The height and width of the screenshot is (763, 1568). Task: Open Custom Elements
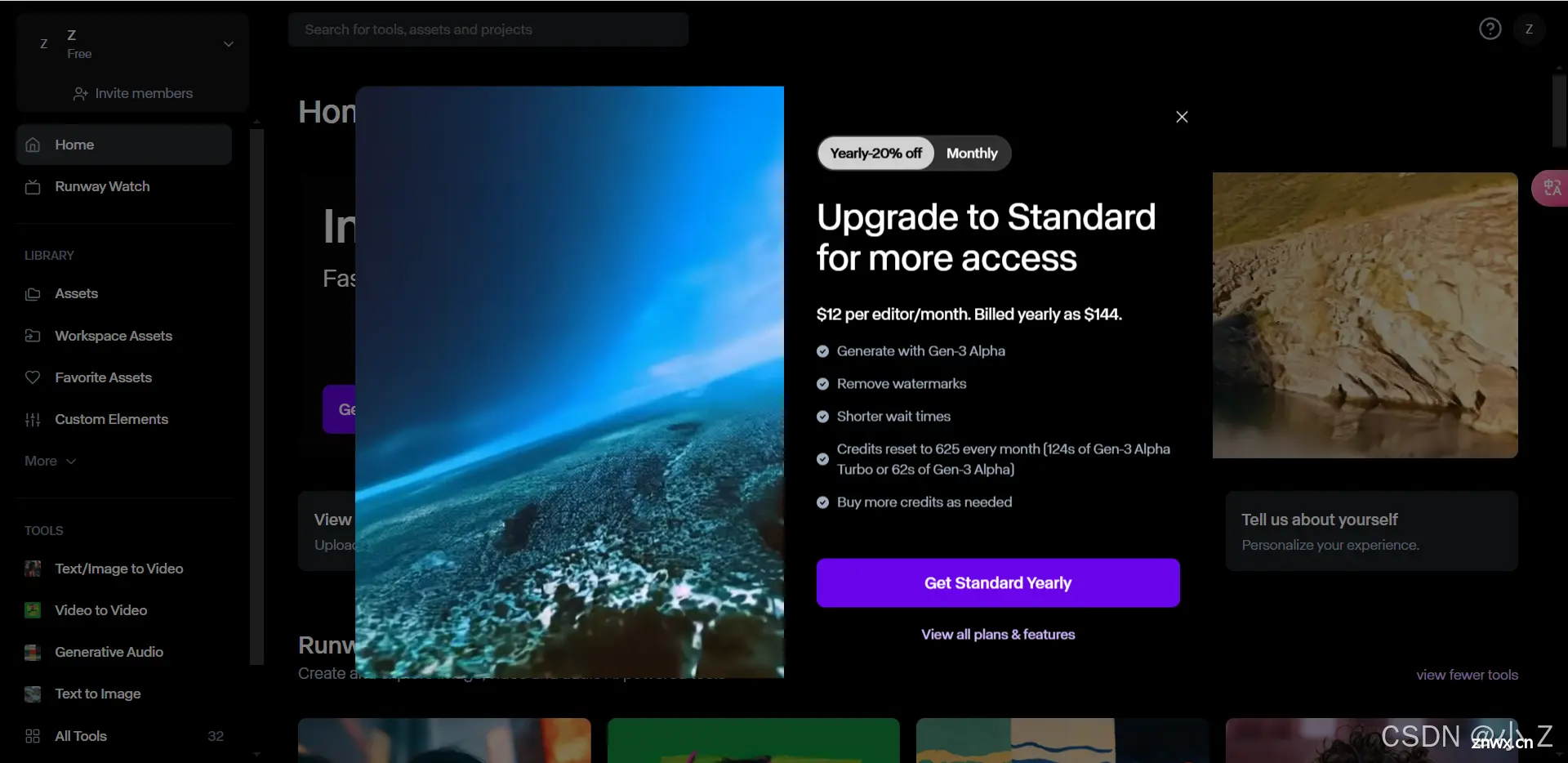click(124, 419)
